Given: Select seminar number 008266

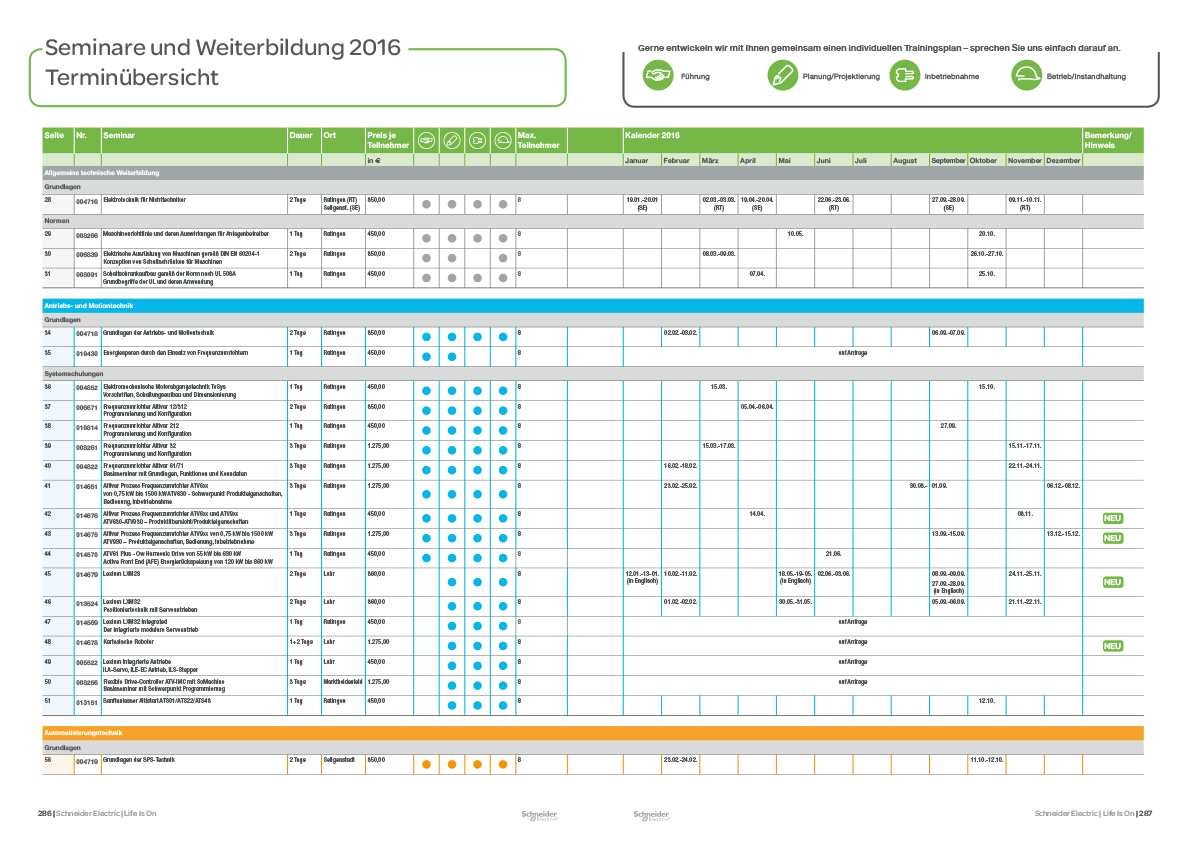Looking at the screenshot, I should [x=87, y=236].
